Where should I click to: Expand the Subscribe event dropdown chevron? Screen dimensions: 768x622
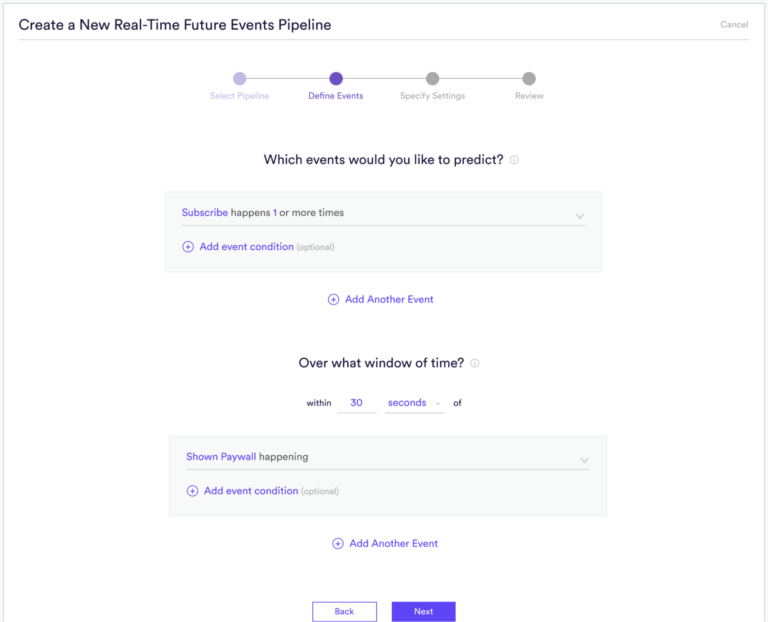(x=580, y=216)
